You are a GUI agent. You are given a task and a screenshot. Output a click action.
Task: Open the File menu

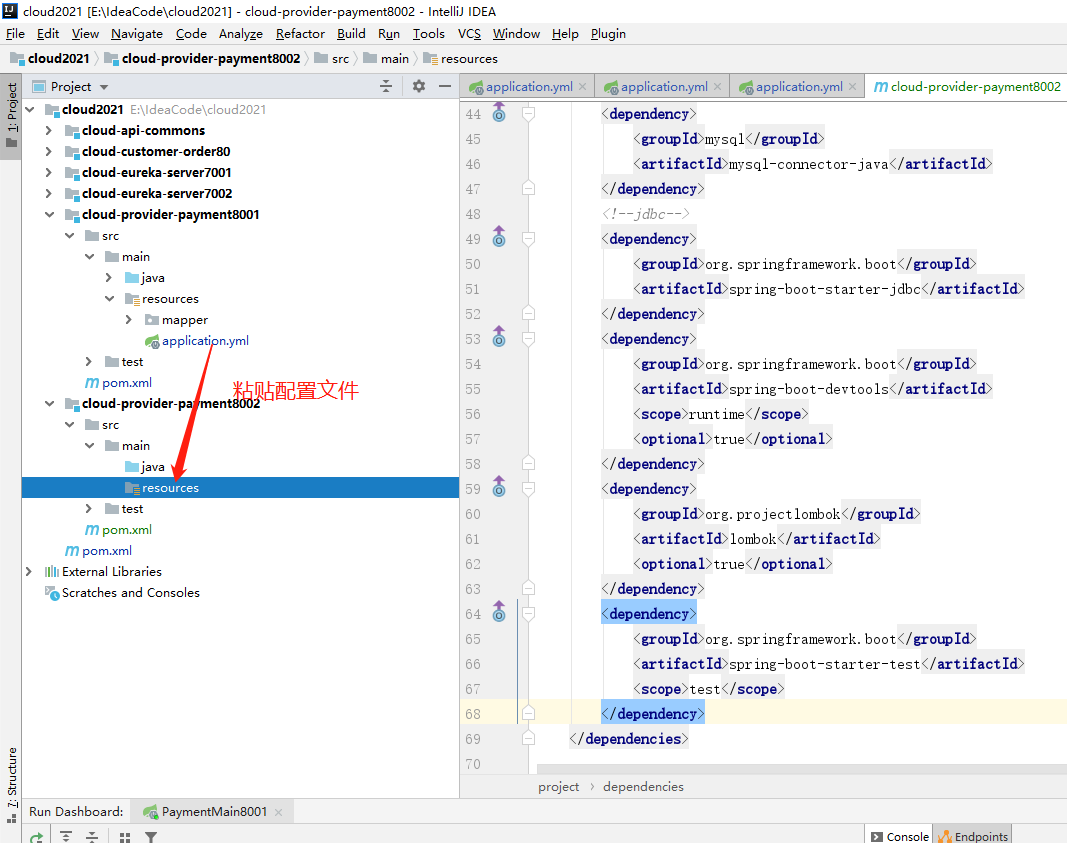(x=15, y=33)
